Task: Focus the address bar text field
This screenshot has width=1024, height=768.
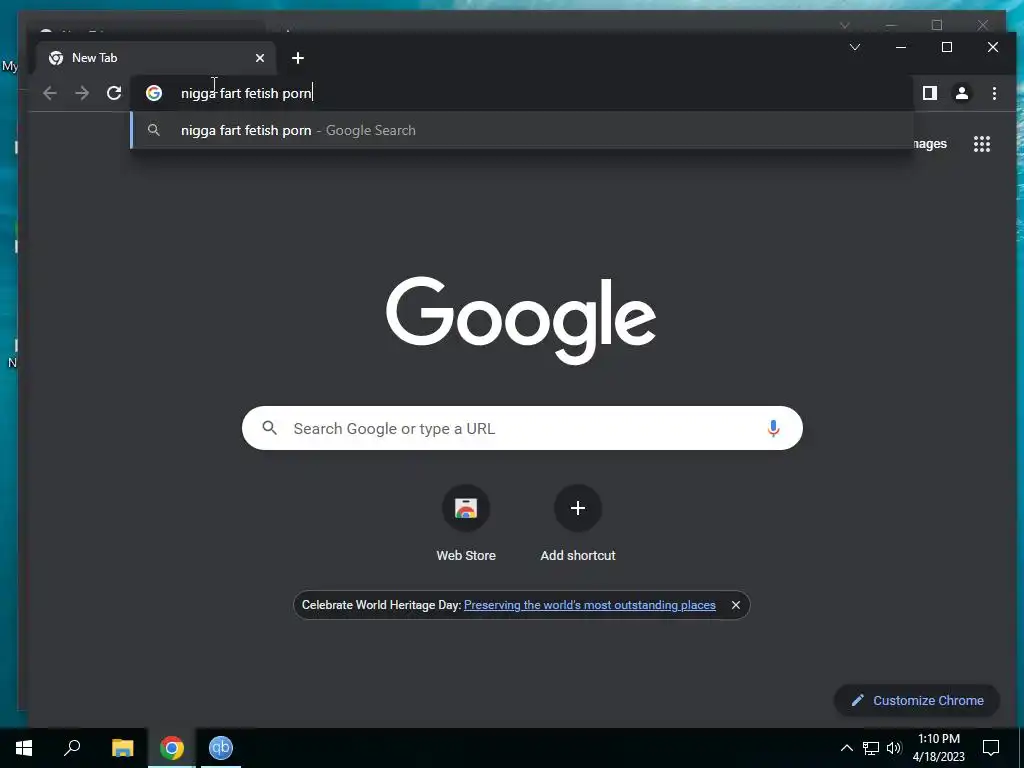Action: pos(522,93)
